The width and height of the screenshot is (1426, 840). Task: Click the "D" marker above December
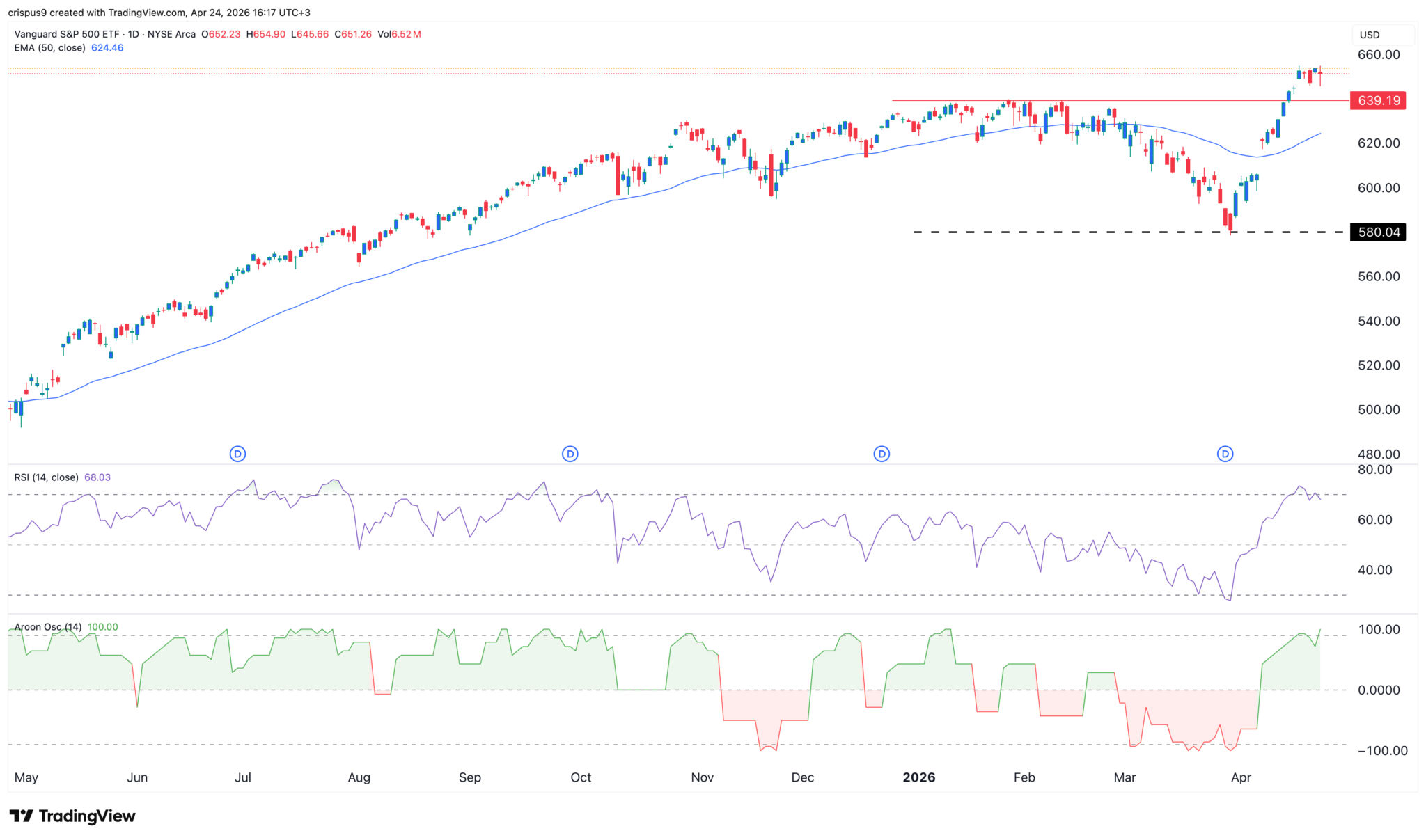tap(881, 453)
